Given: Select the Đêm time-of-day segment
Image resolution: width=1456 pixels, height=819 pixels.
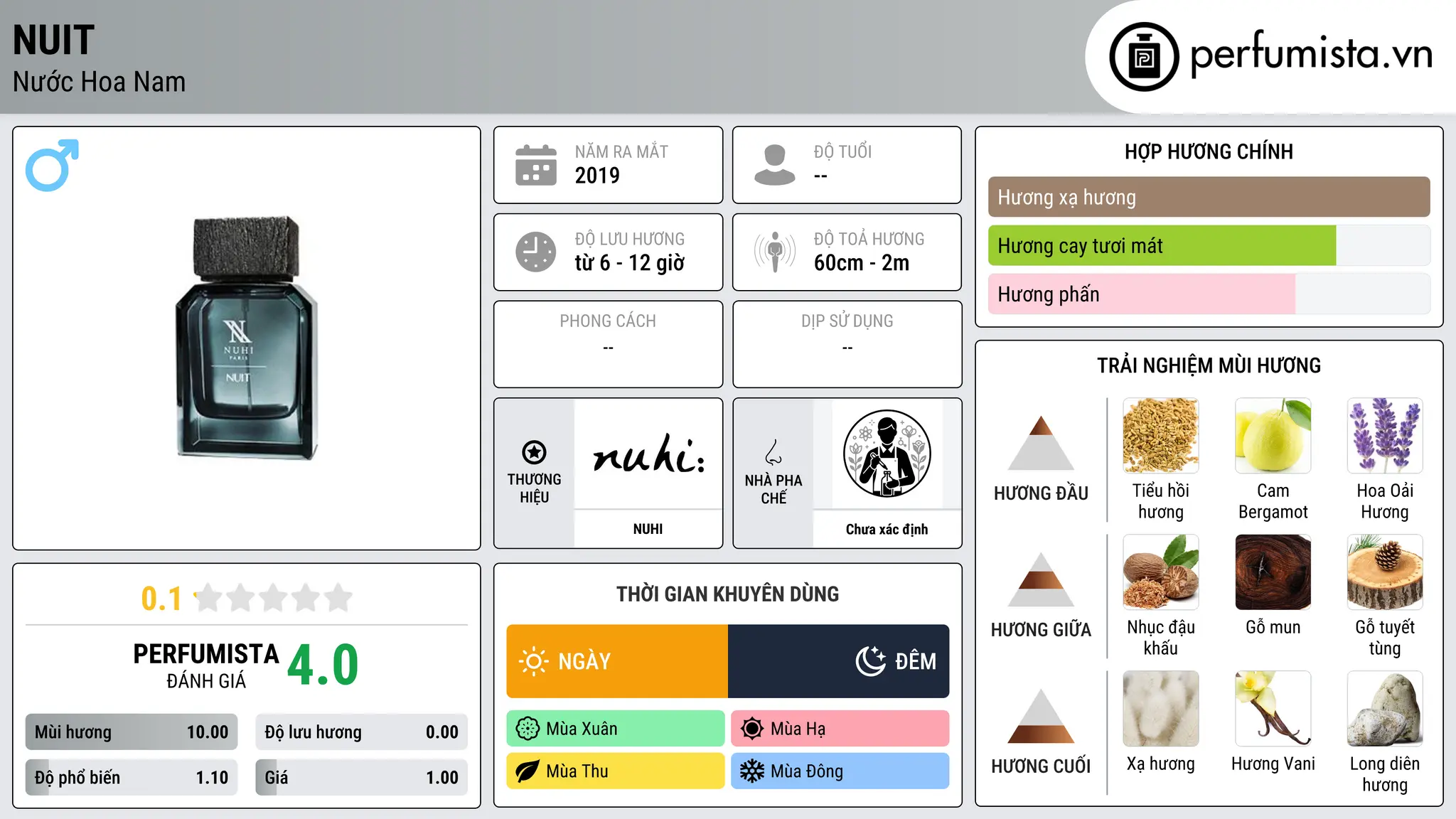Looking at the screenshot, I should click(x=839, y=661).
